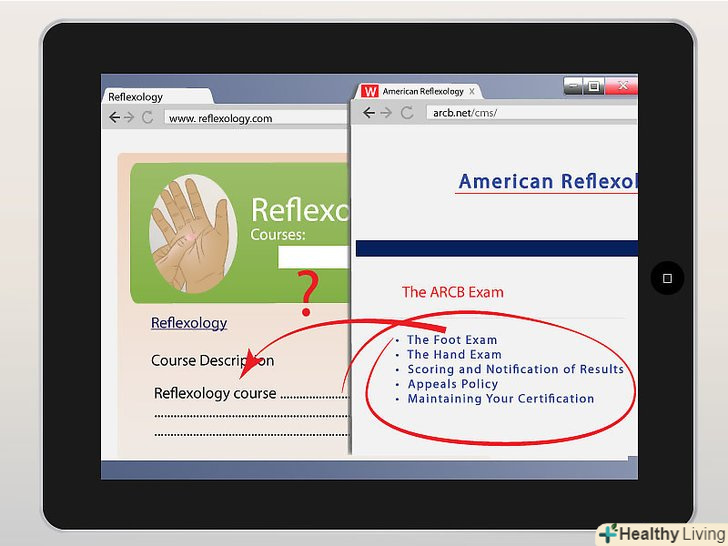728x546 pixels.
Task: Open Maintaining Your Certification link
Action: 501,399
